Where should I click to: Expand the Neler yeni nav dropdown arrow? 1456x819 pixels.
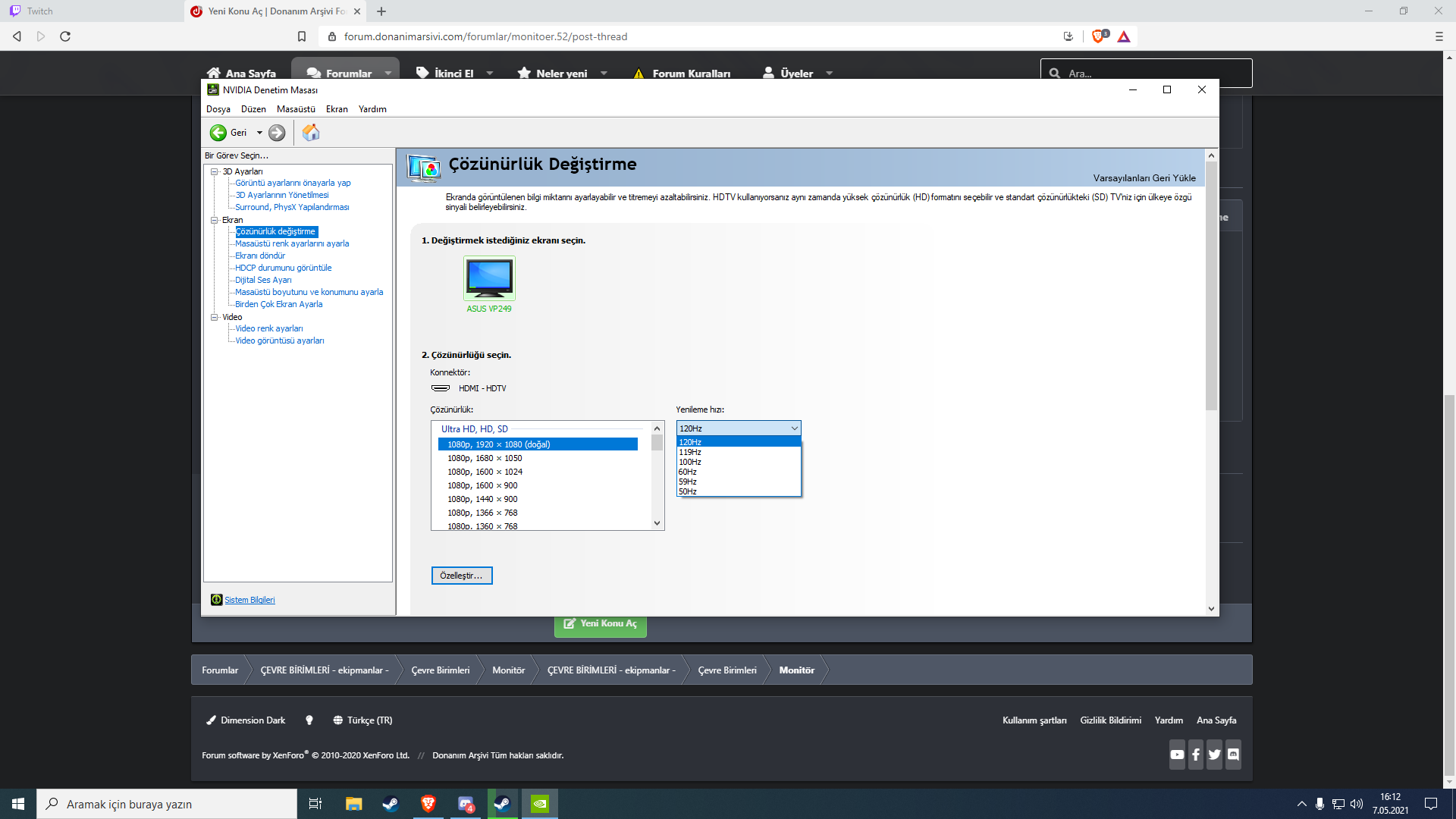[604, 74]
